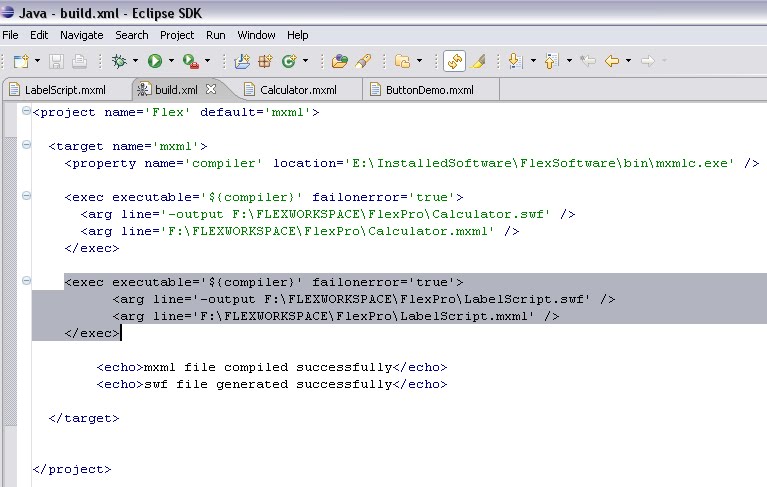Open the External Tools dropdown arrow
Screen dimensions: 767x487
point(207,61)
